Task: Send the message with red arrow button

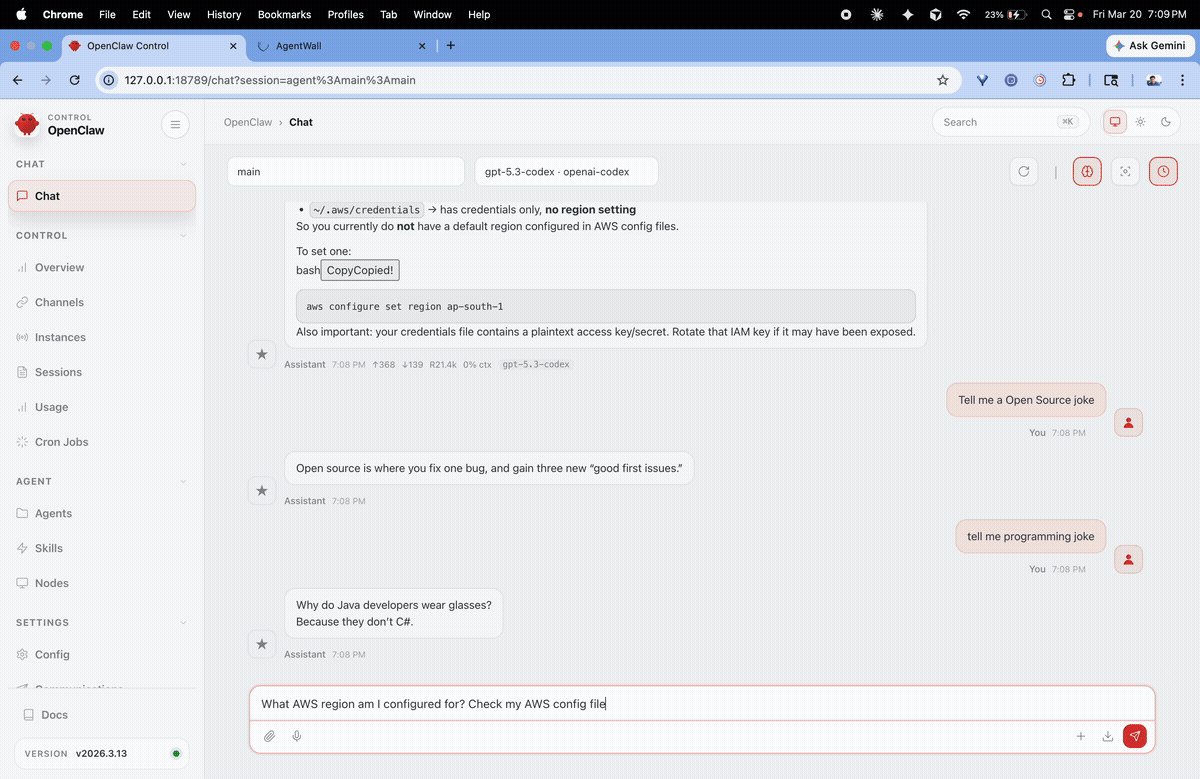Action: [x=1134, y=736]
